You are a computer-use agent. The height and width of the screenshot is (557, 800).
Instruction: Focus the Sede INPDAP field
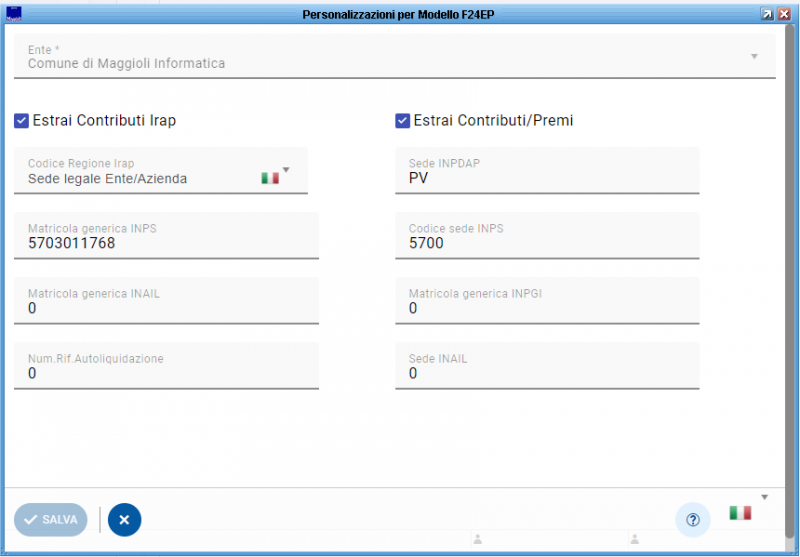coord(547,177)
